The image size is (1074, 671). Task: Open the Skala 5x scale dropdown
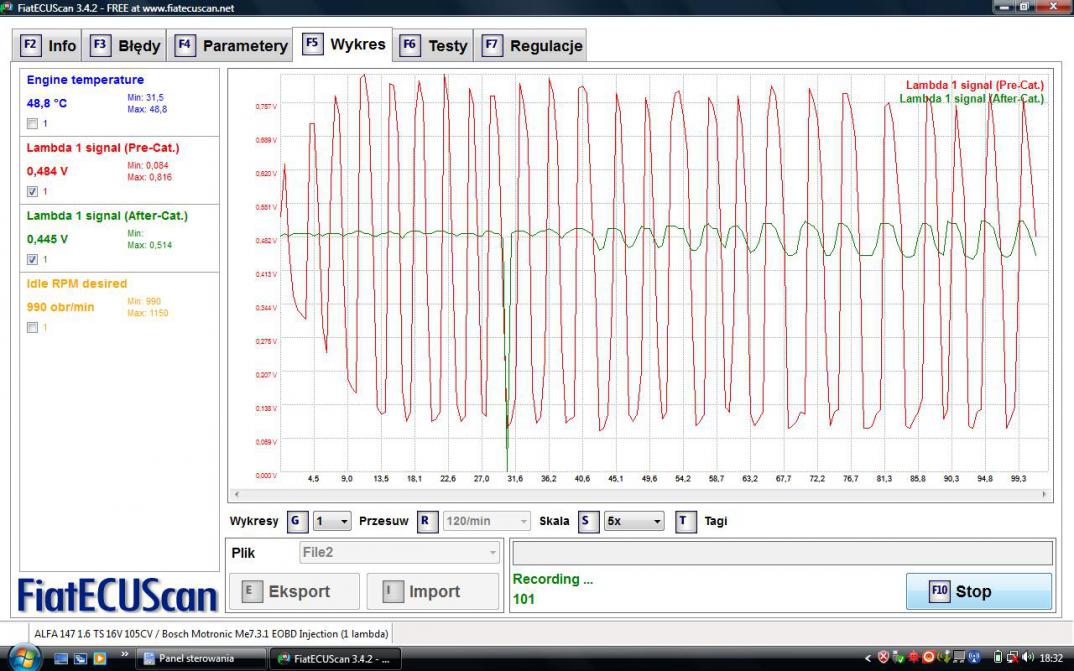coord(634,521)
